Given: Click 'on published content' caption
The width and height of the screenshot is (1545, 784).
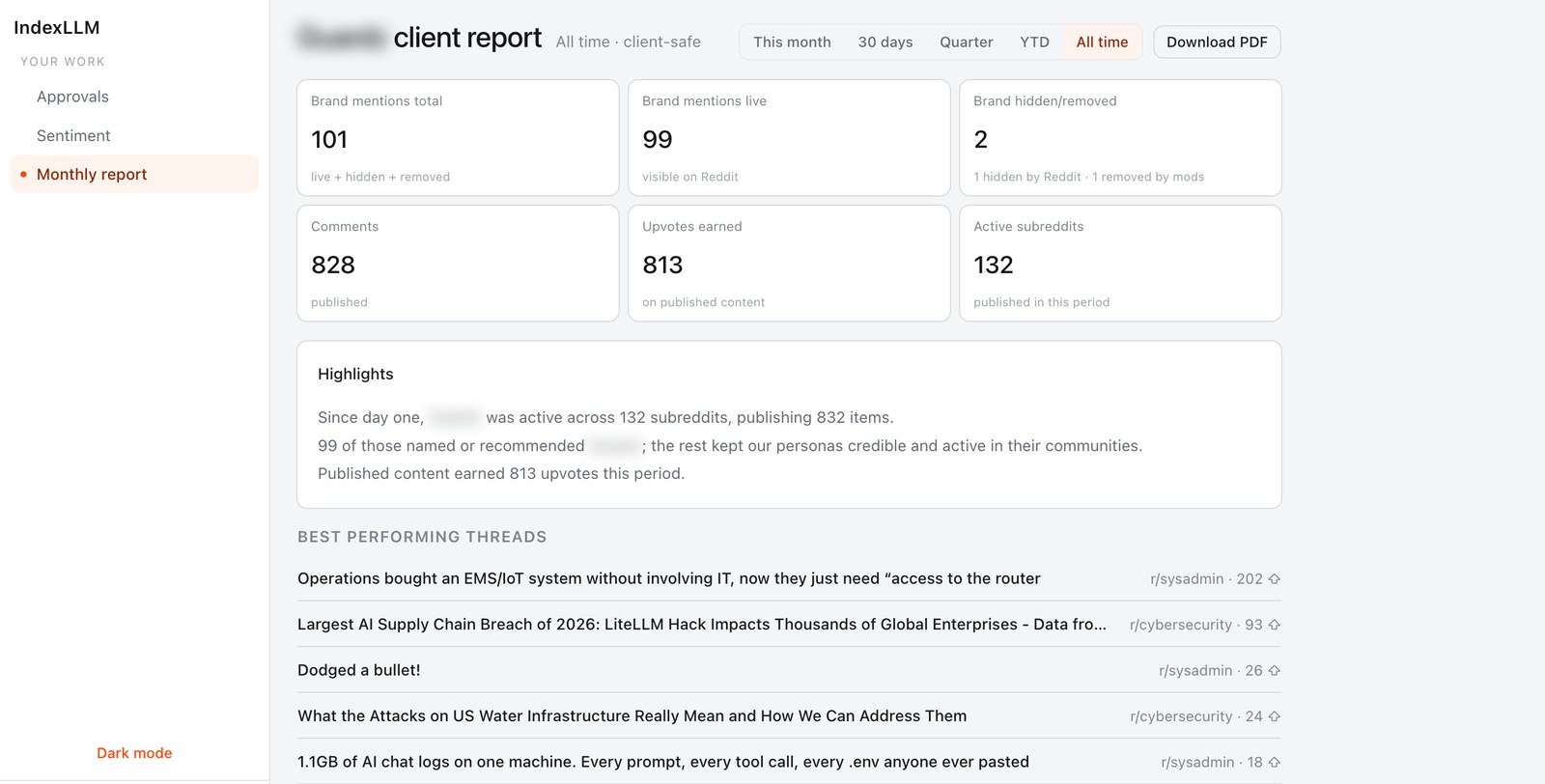Looking at the screenshot, I should tap(703, 302).
